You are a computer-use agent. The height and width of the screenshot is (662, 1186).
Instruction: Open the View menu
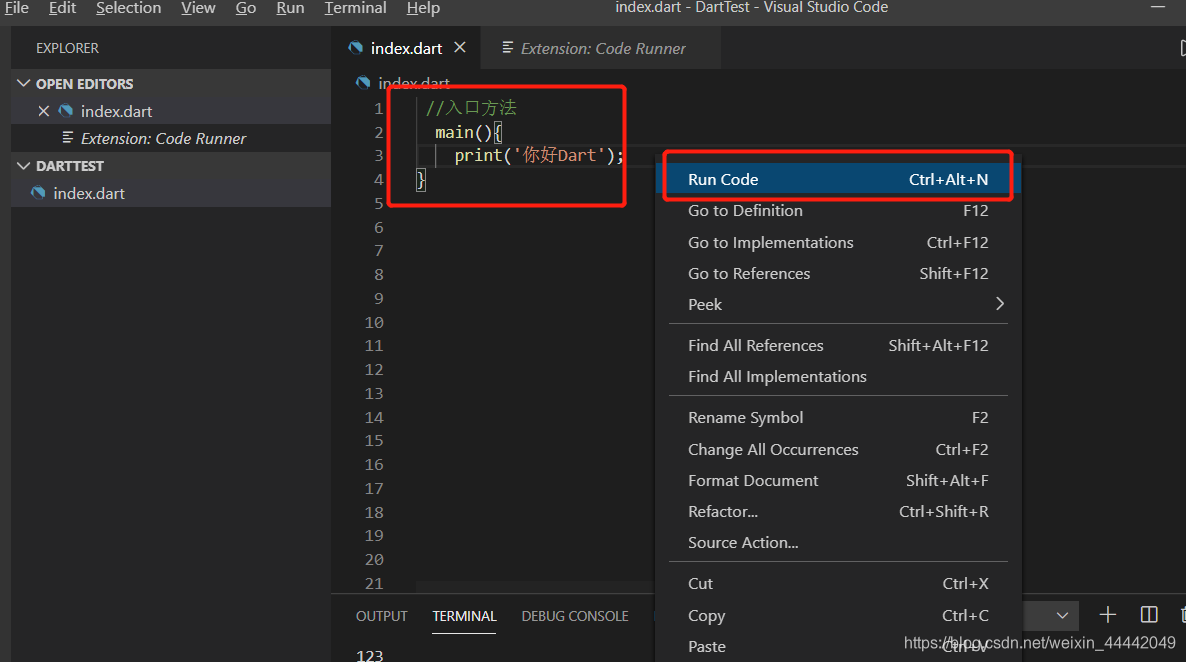pos(198,8)
